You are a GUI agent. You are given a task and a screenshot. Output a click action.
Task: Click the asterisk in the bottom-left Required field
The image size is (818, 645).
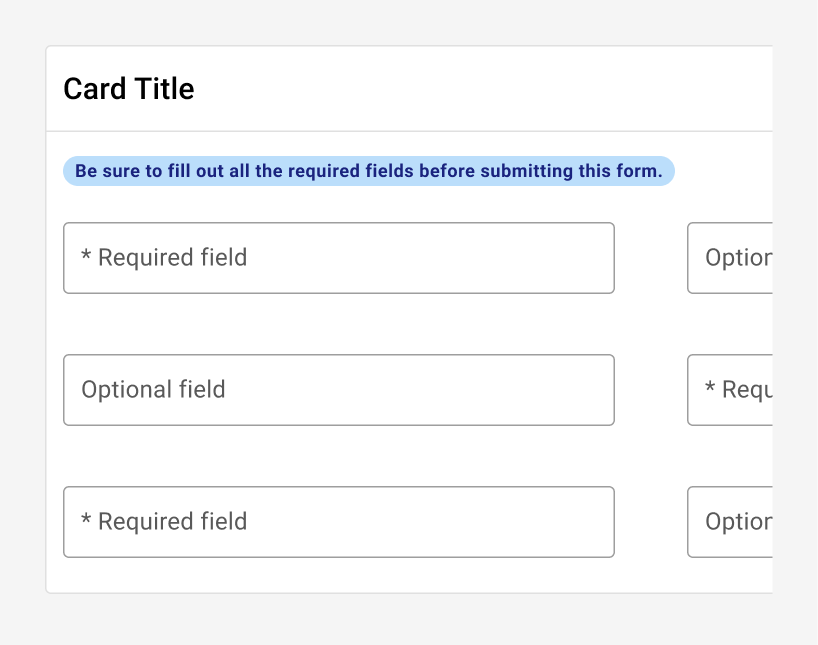pos(86,519)
